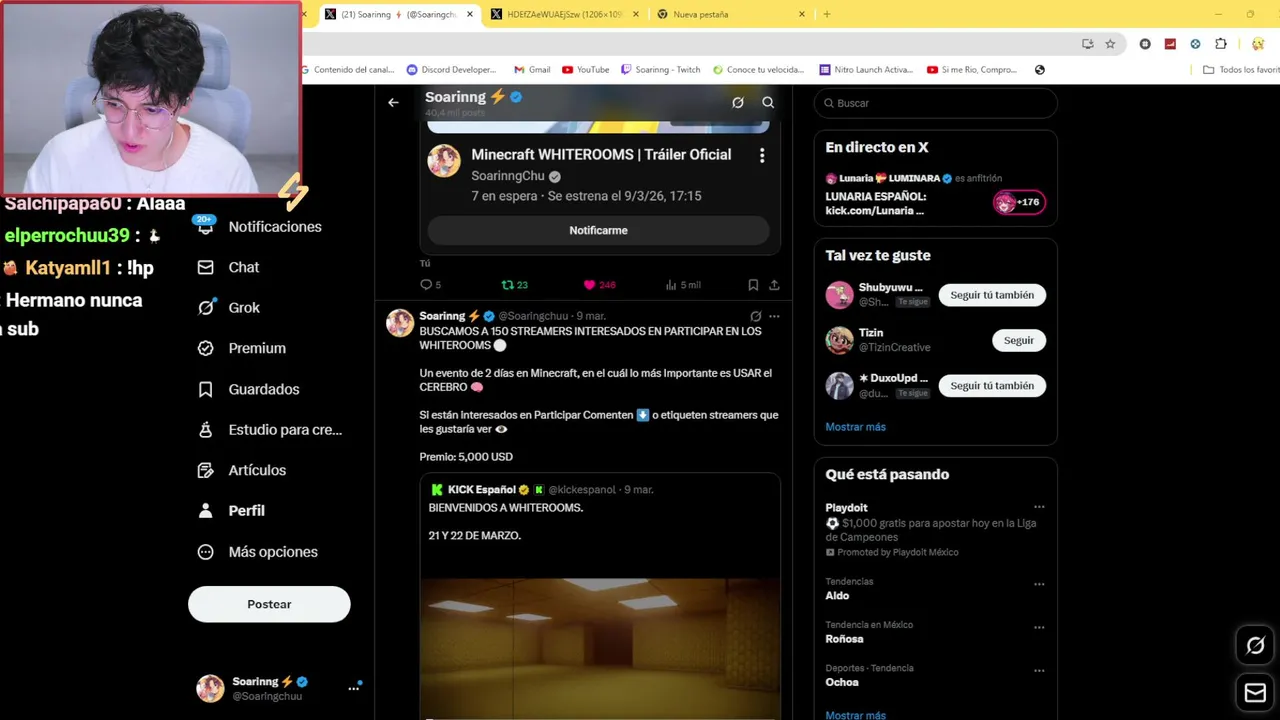The height and width of the screenshot is (720, 1280).
Task: Bookmark this page with the star icon
Action: pos(1110,44)
